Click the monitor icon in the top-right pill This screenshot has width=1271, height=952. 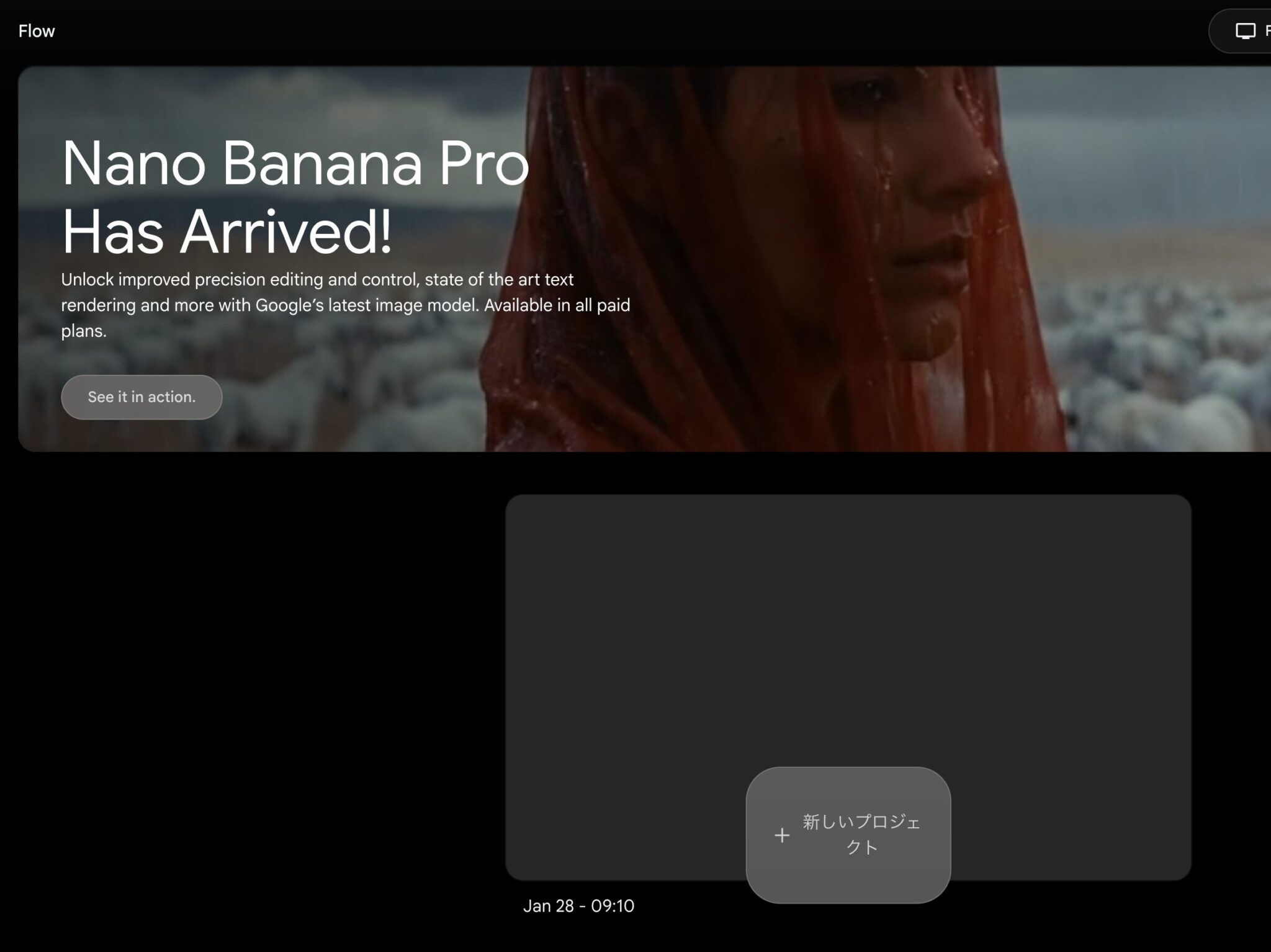coord(1245,31)
